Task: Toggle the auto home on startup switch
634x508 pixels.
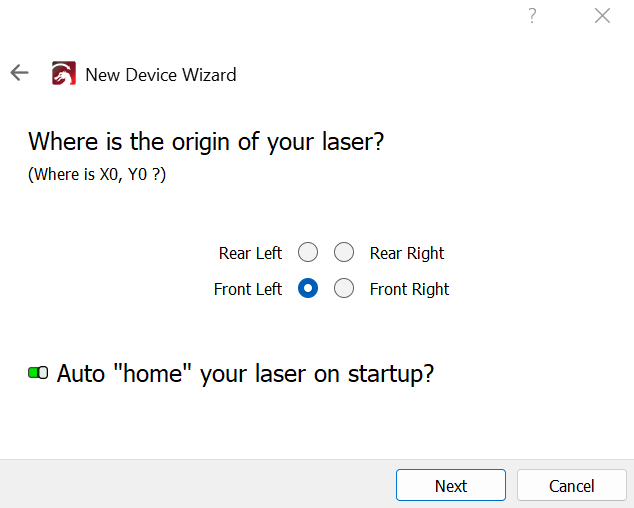Action: (x=38, y=373)
